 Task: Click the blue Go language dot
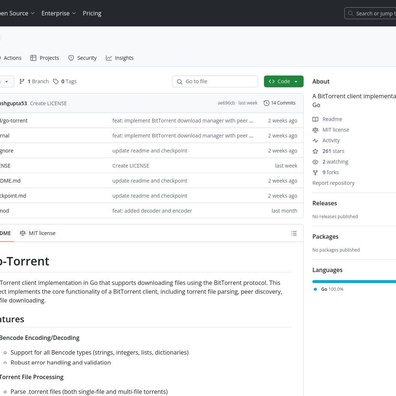[x=315, y=289]
